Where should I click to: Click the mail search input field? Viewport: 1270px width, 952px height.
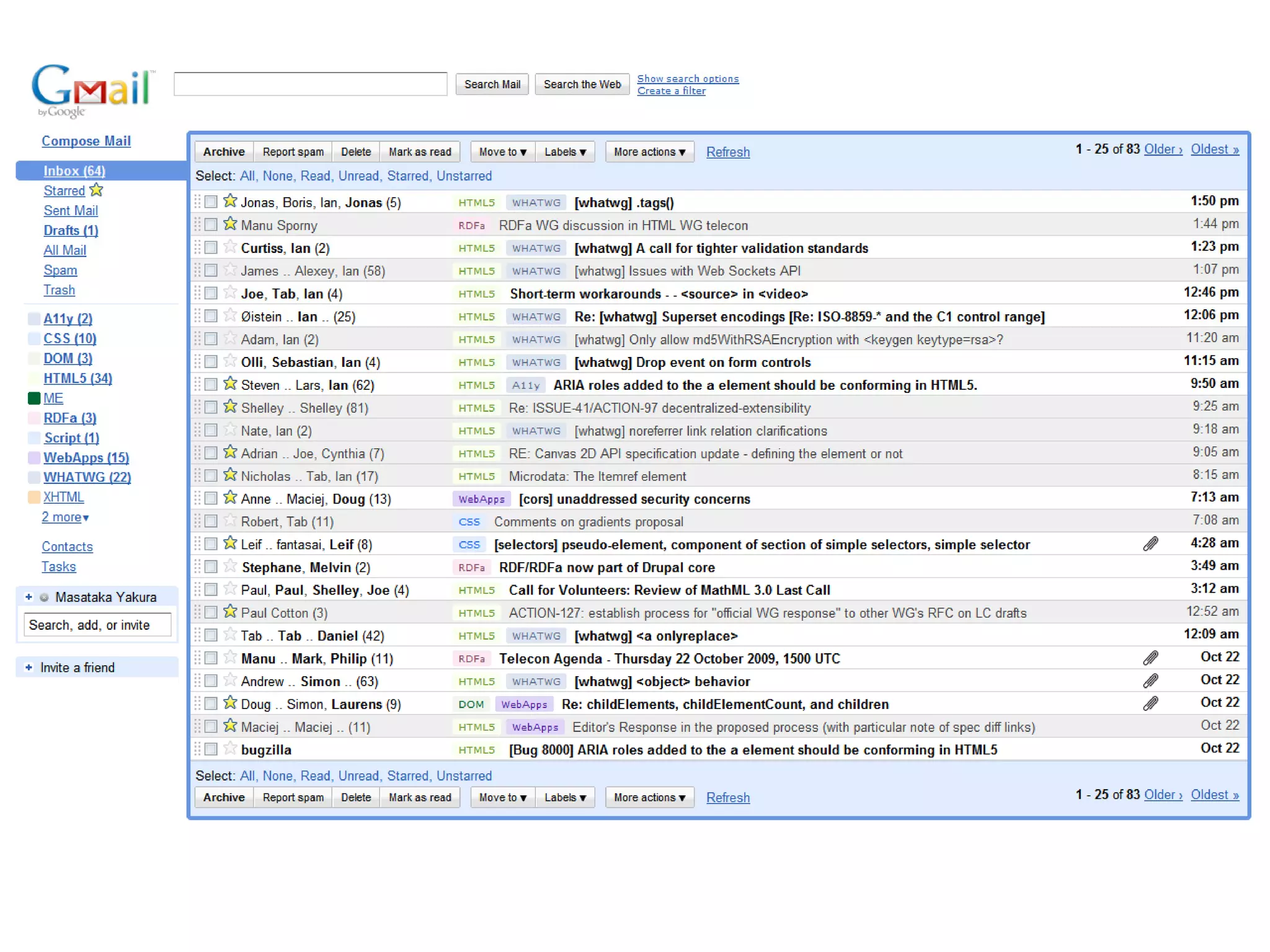310,84
